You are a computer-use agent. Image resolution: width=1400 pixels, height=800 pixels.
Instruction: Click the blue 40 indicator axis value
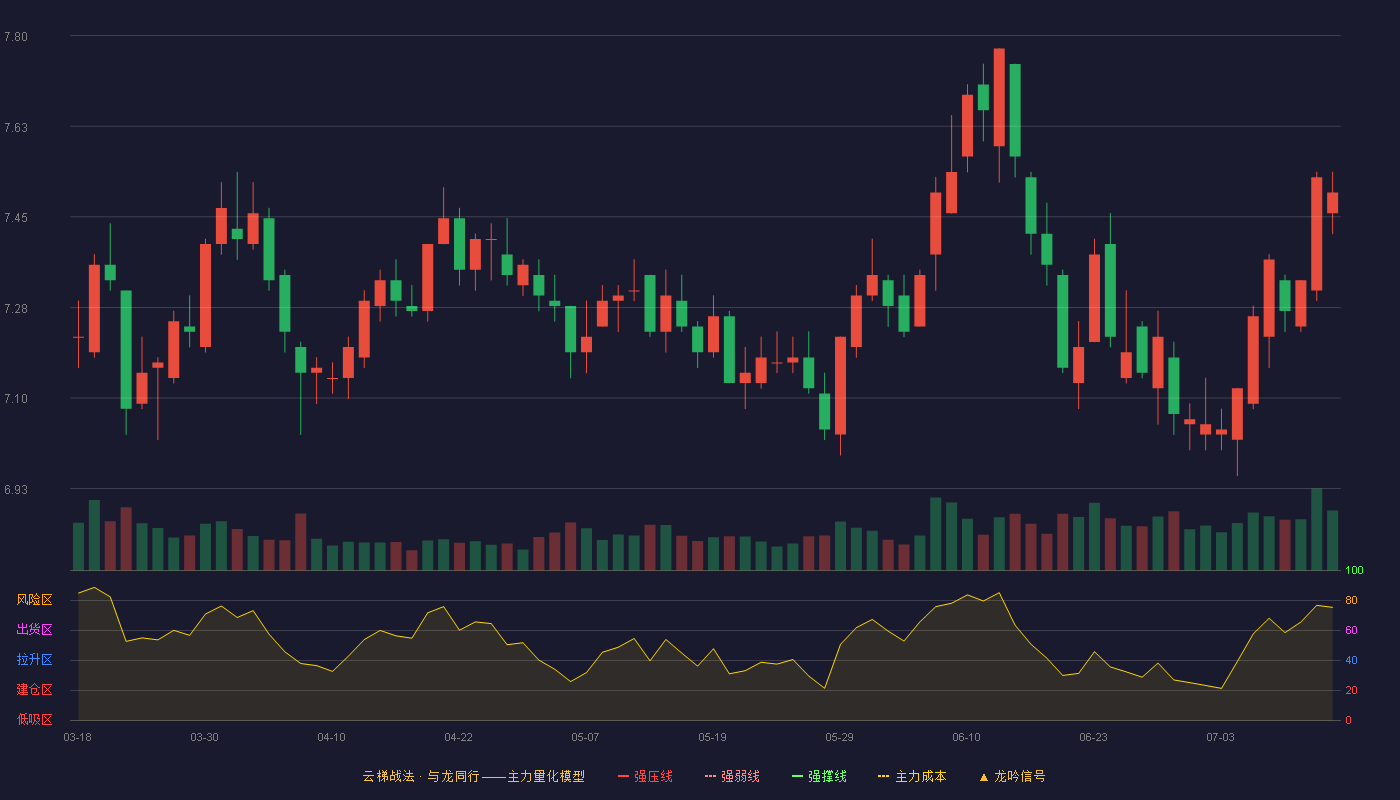point(1351,661)
